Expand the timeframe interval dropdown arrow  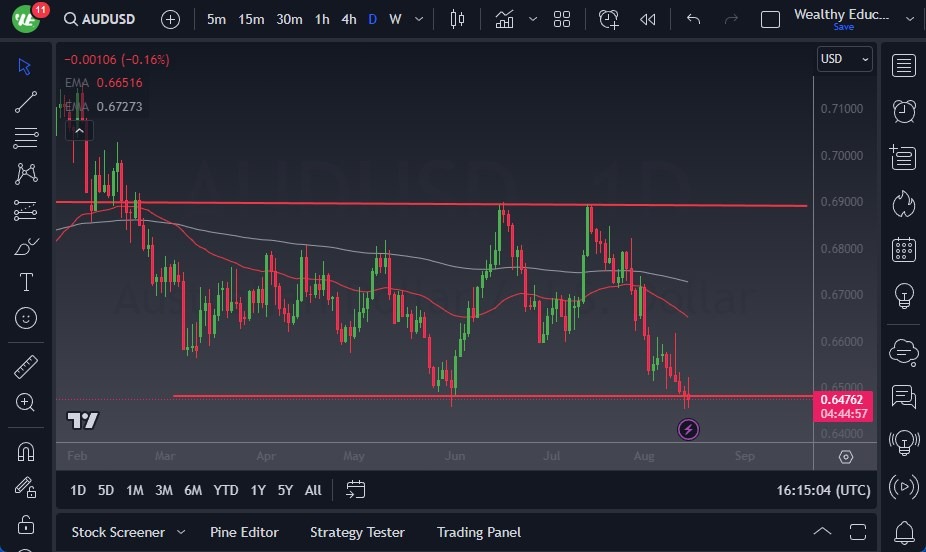pyautogui.click(x=419, y=19)
